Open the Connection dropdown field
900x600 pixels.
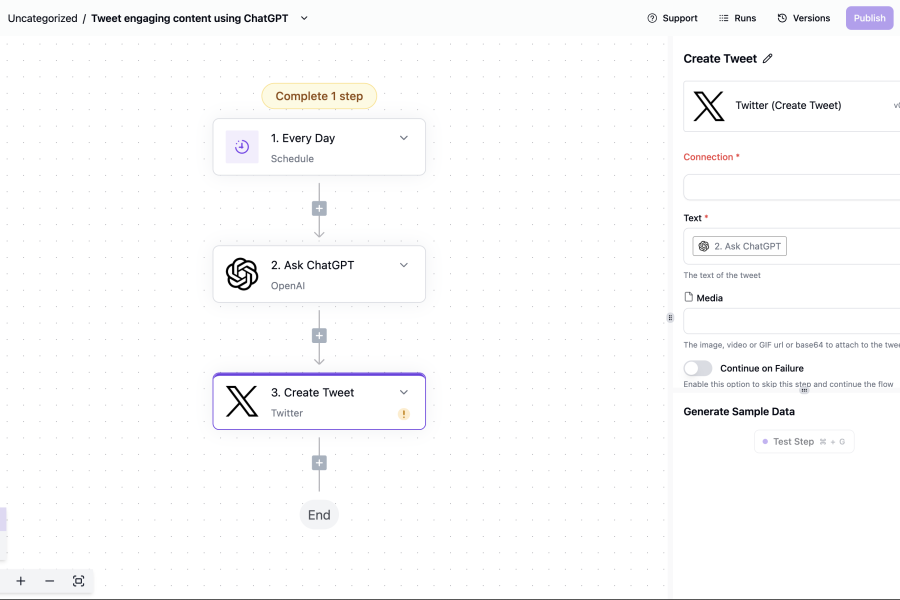point(792,187)
